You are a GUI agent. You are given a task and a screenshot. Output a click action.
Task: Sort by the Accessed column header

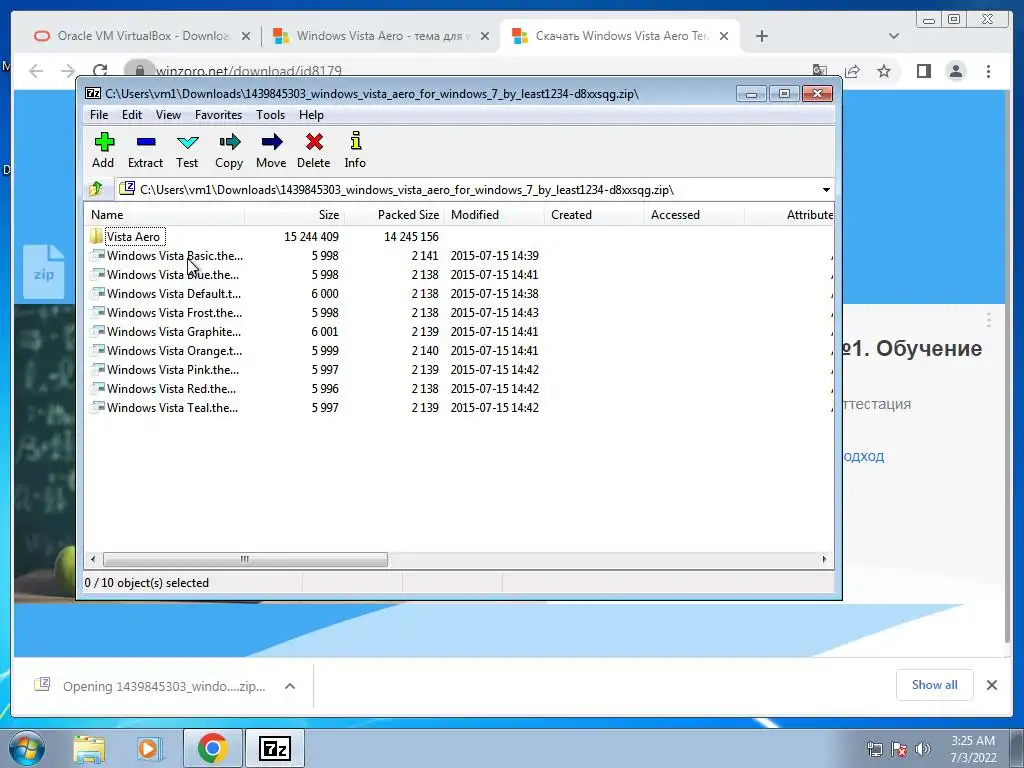(694, 214)
